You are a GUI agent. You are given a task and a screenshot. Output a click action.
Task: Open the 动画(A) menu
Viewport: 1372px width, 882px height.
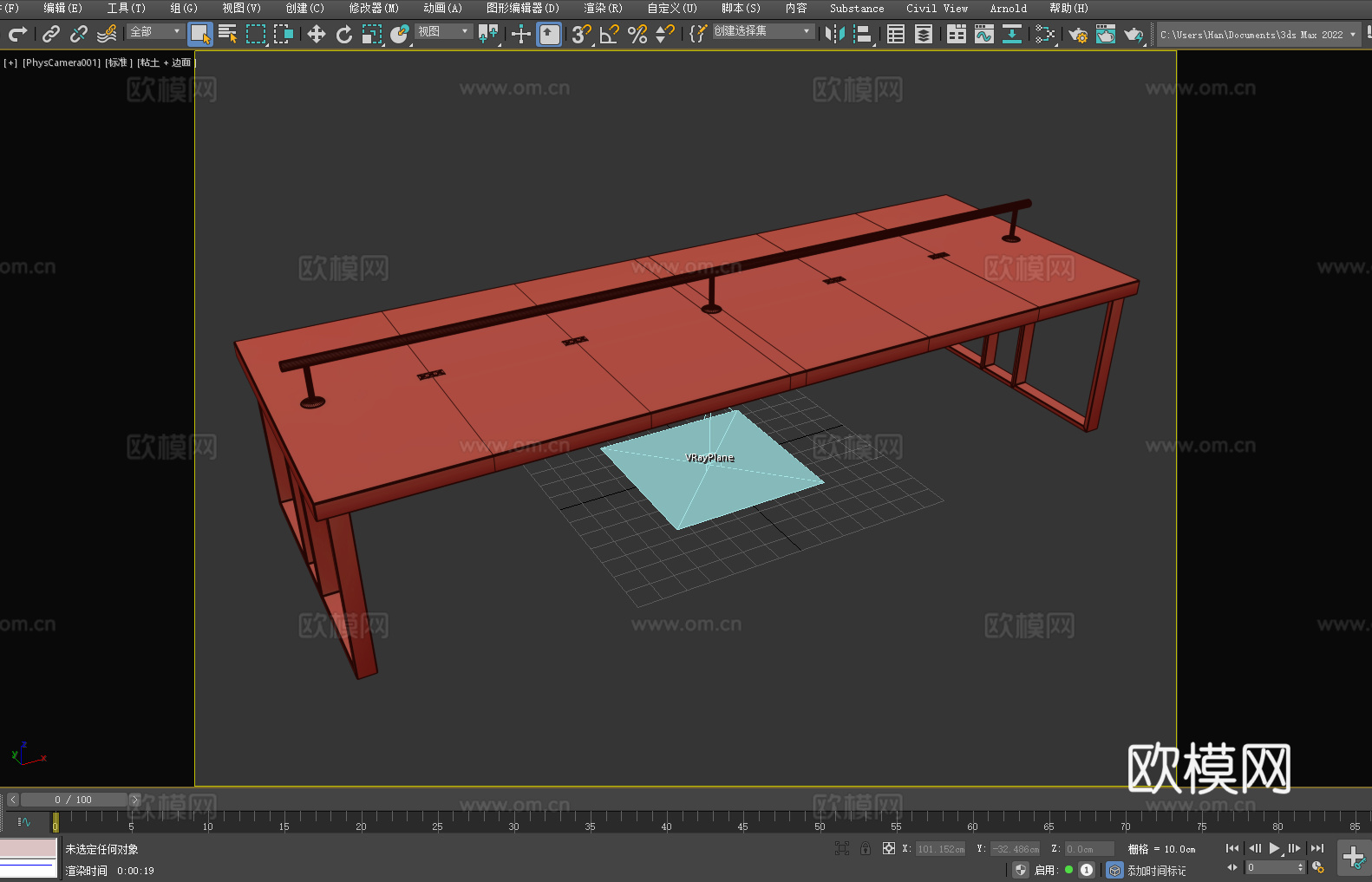tap(442, 8)
